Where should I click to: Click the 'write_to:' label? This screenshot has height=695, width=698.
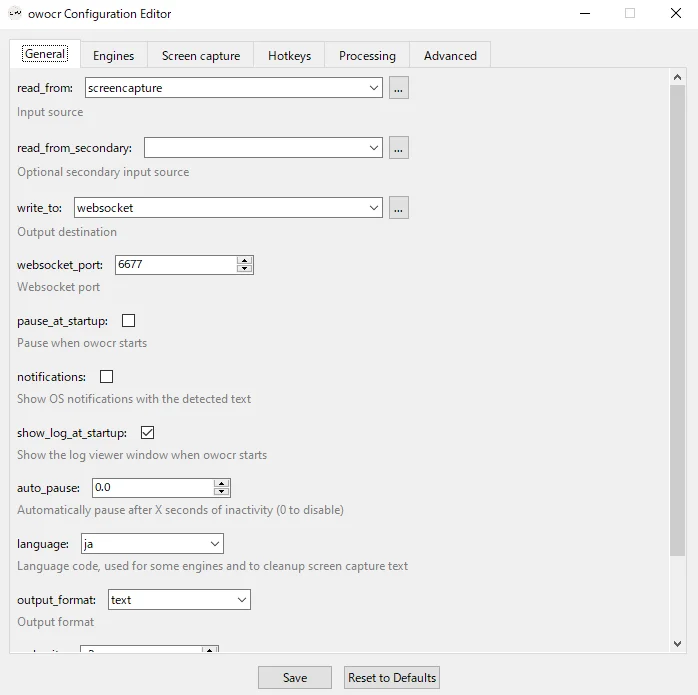[39, 208]
